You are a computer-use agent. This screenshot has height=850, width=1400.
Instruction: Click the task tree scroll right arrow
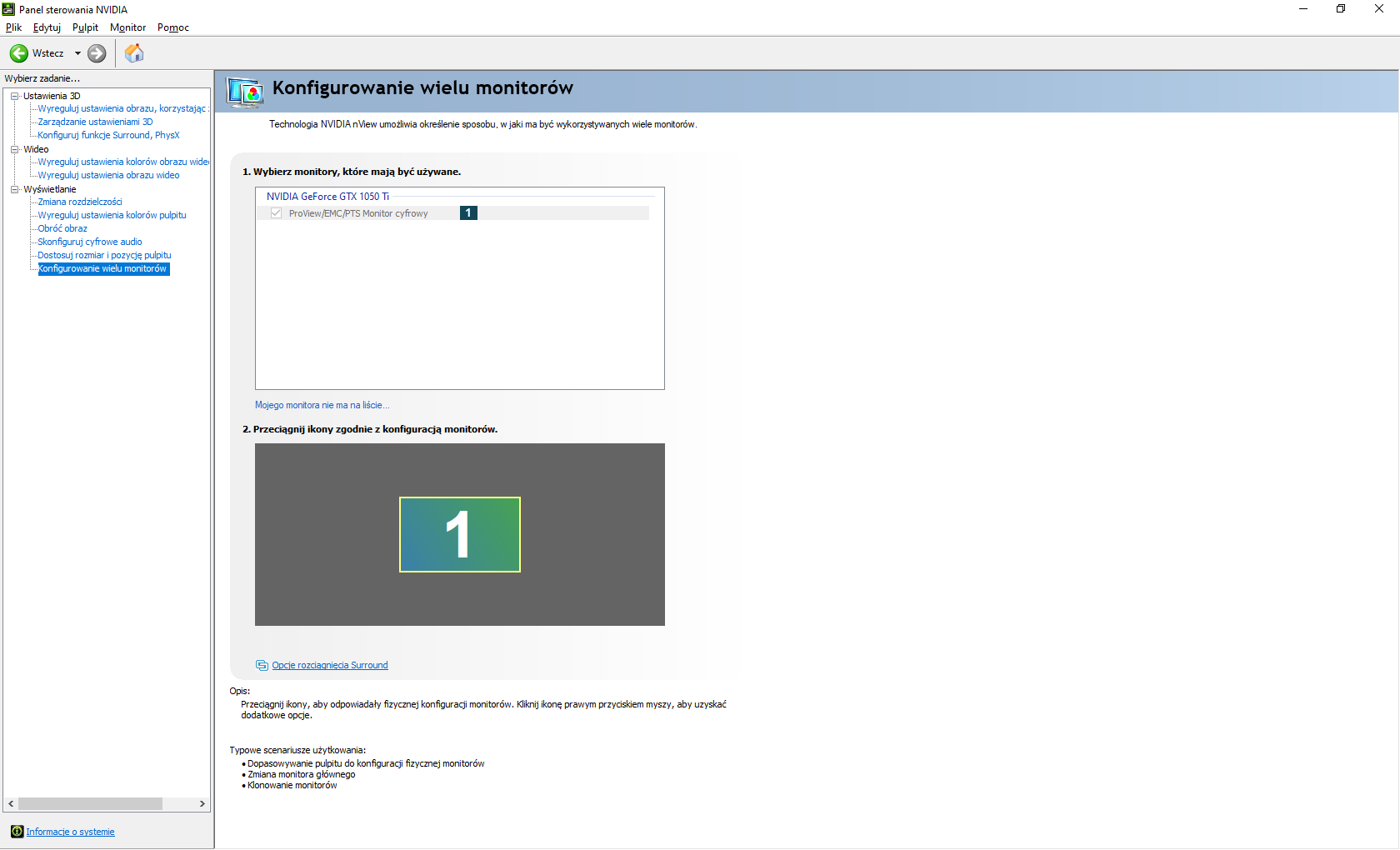point(202,804)
